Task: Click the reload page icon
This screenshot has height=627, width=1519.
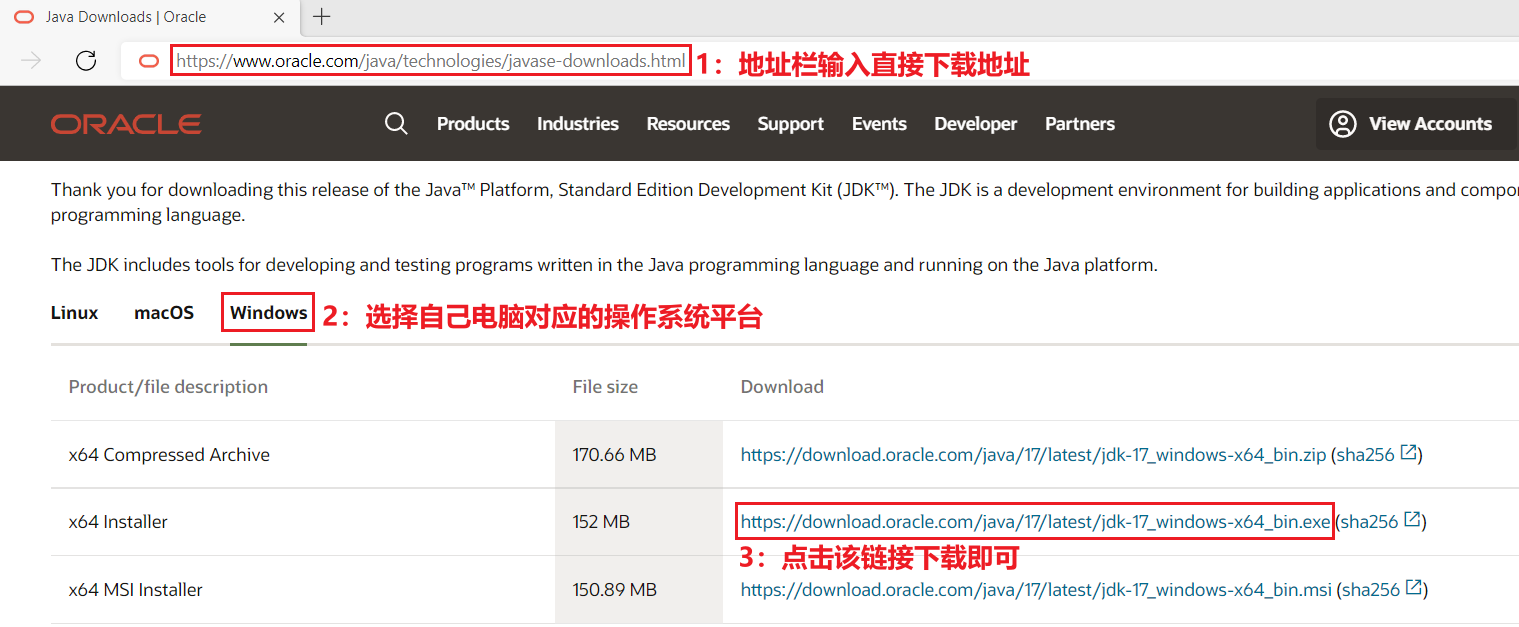Action: [x=86, y=60]
